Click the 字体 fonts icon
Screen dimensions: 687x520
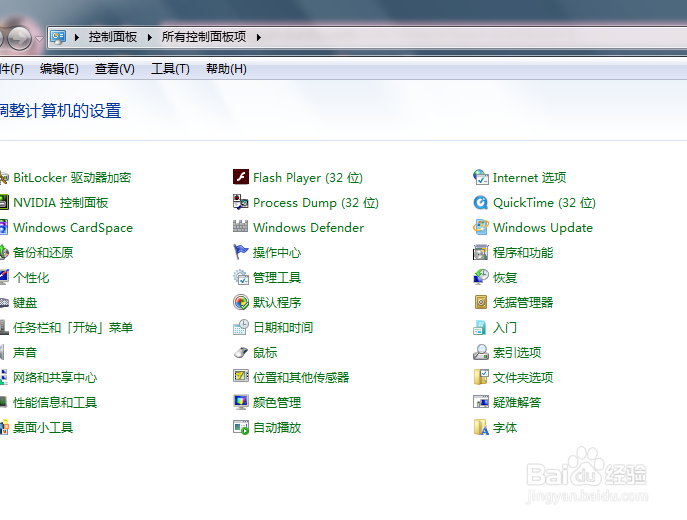481,427
